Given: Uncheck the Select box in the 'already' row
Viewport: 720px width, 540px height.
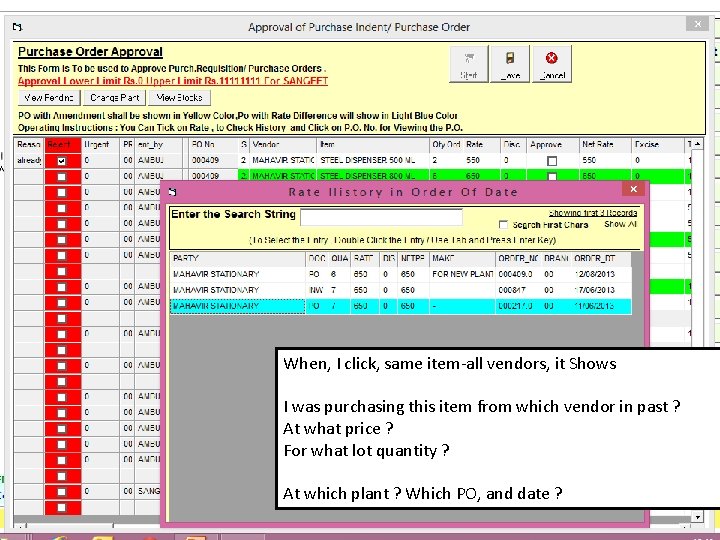Looking at the screenshot, I should [62, 161].
